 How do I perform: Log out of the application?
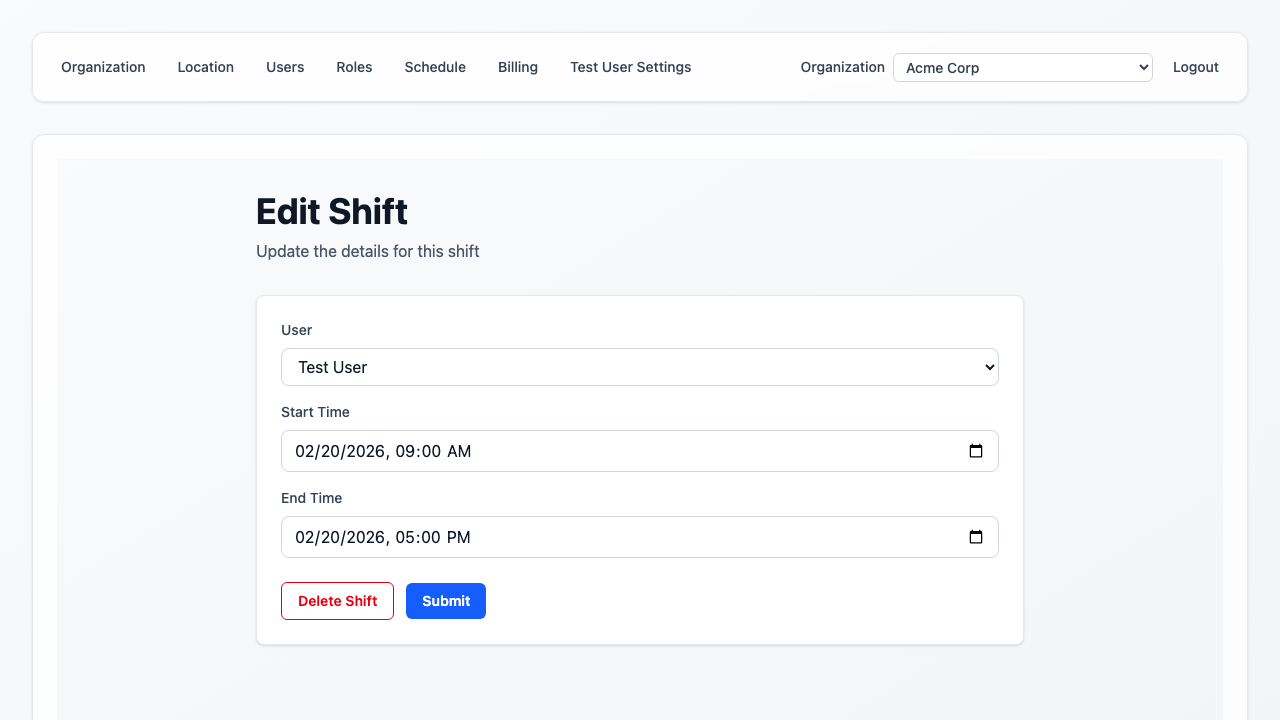(x=1196, y=67)
